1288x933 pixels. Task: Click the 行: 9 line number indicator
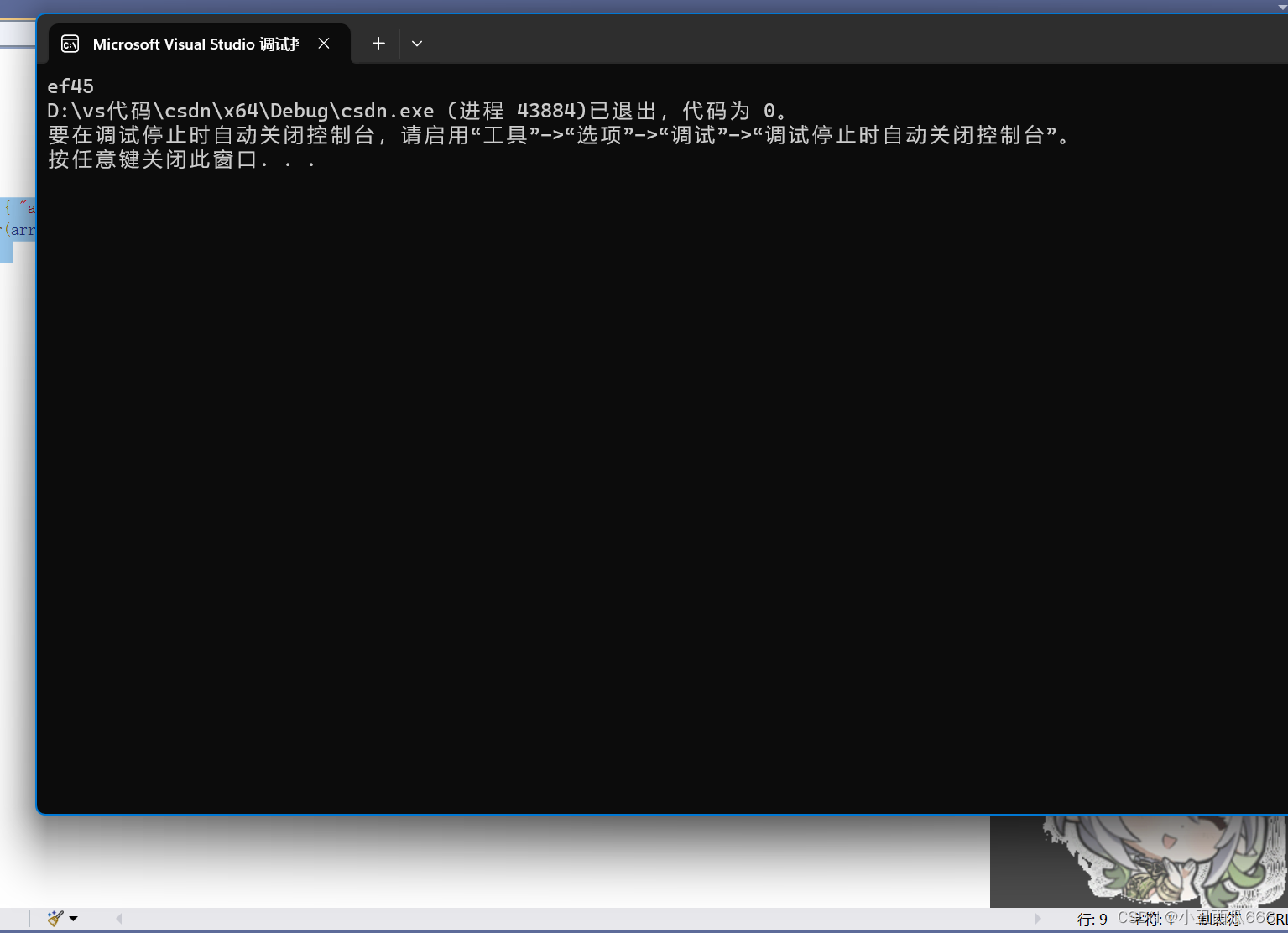(x=1091, y=918)
